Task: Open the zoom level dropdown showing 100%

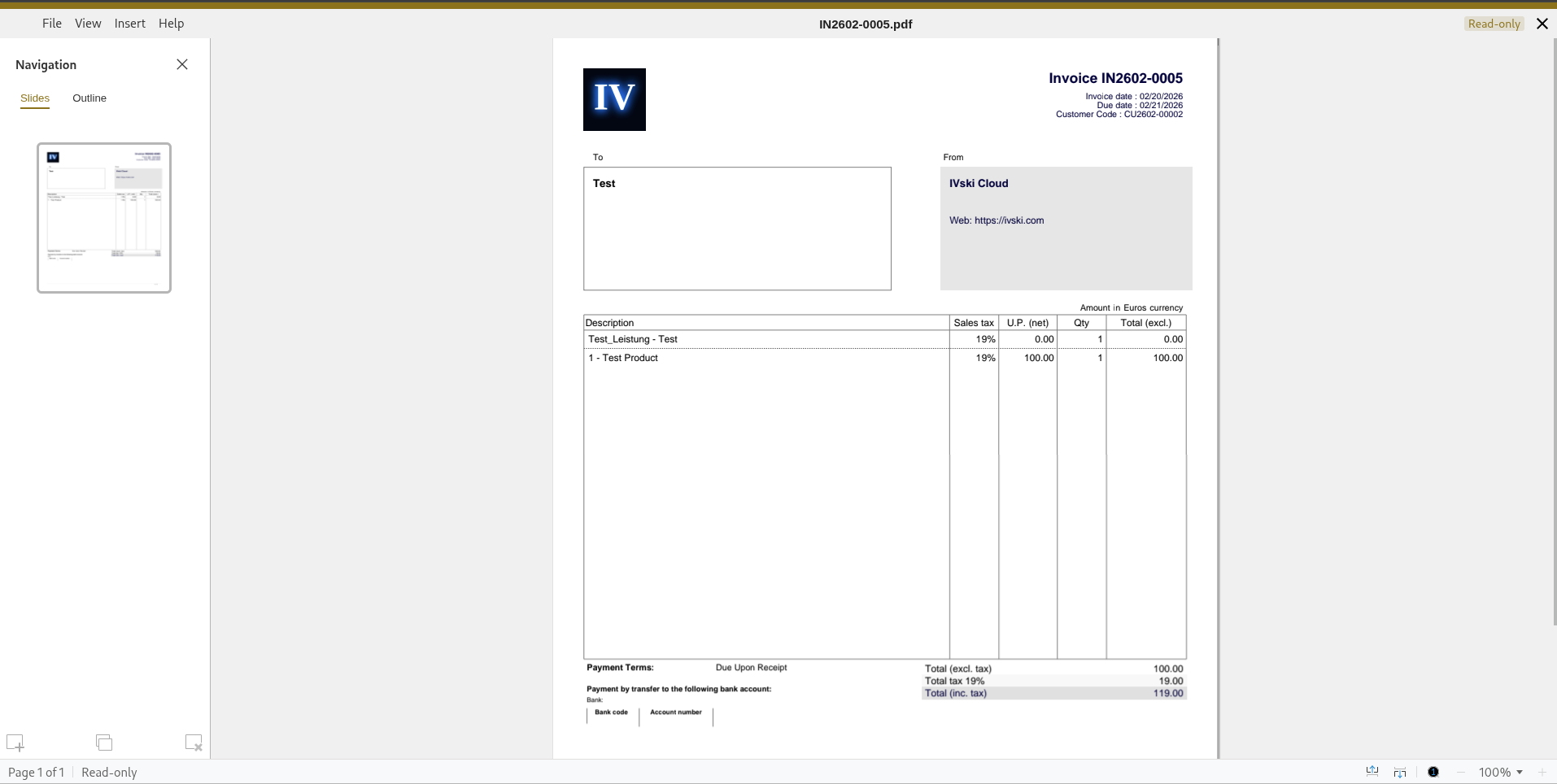Action: [x=1499, y=772]
